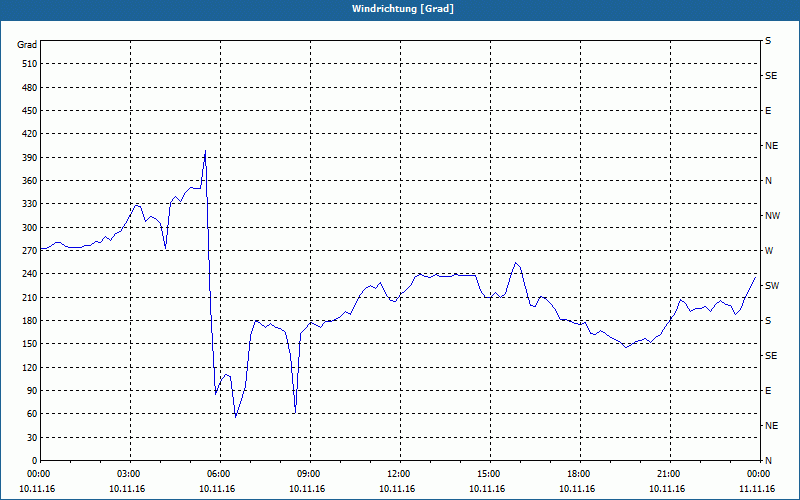Click the 180 value on the y-axis
Image resolution: width=800 pixels, height=500 pixels.
(x=28, y=321)
